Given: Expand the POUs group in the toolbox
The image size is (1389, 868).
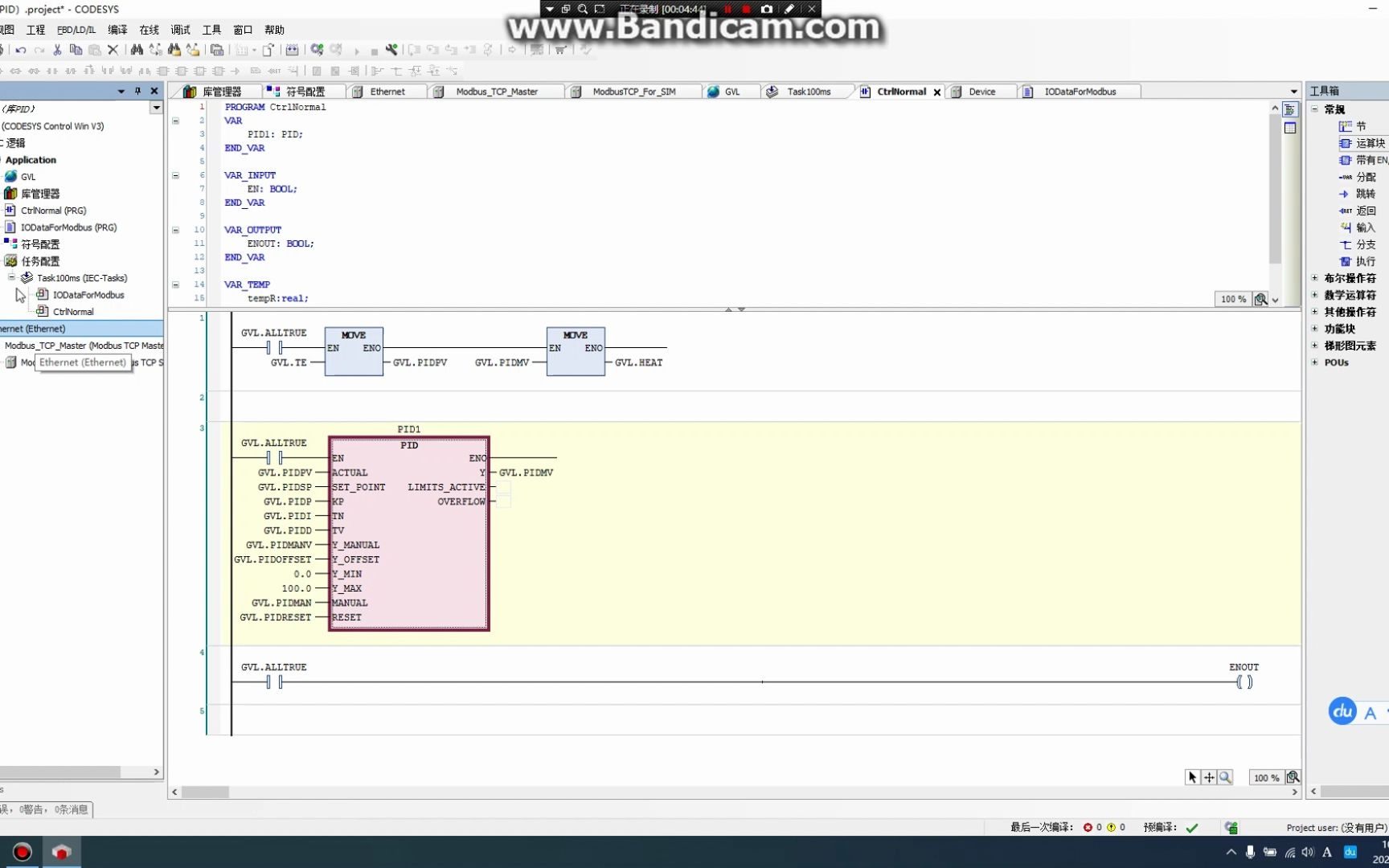Looking at the screenshot, I should click(1315, 362).
